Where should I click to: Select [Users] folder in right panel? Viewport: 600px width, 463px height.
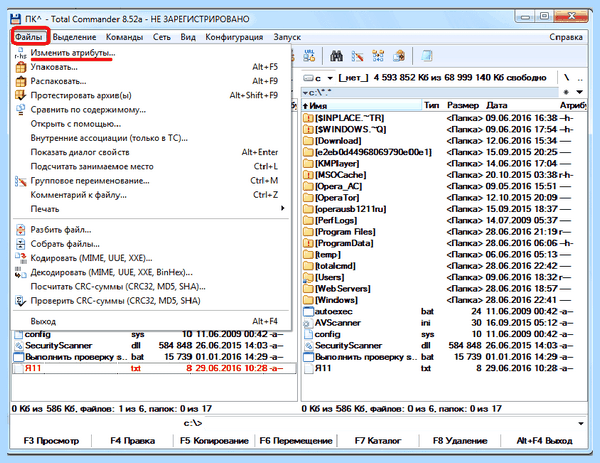[x=444, y=277]
